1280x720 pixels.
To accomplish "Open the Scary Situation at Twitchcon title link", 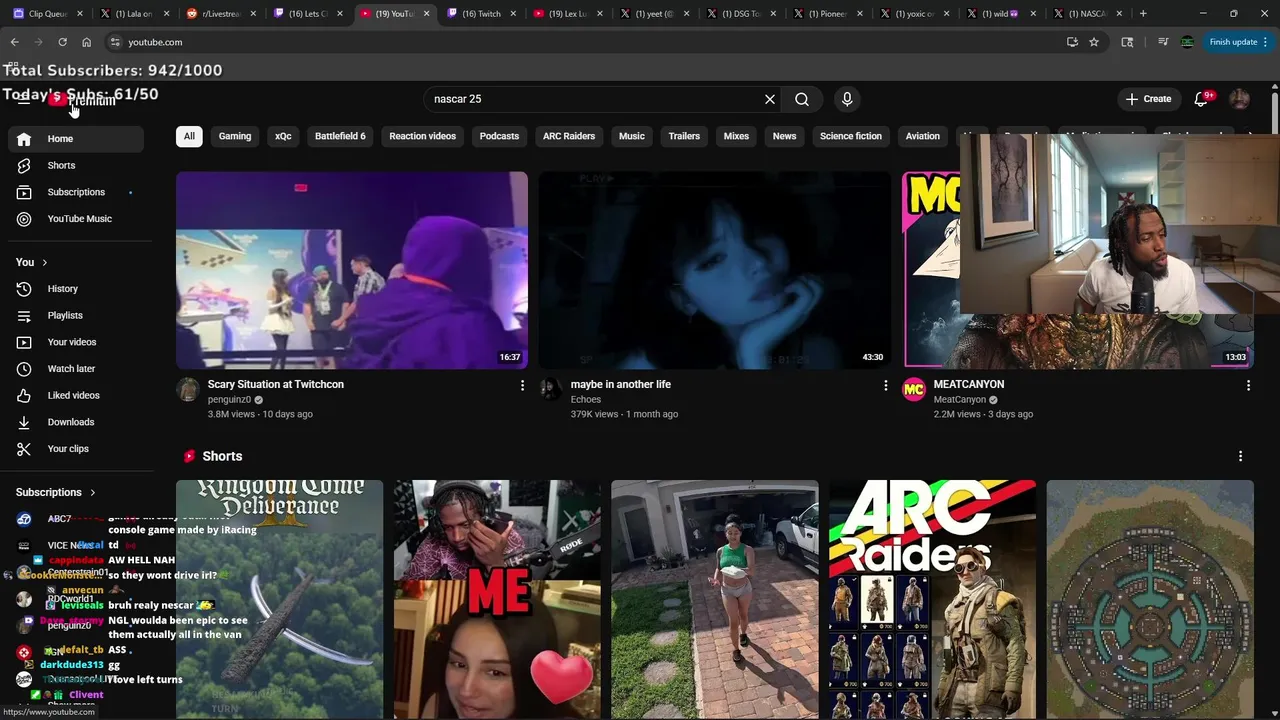I will pyautogui.click(x=275, y=384).
